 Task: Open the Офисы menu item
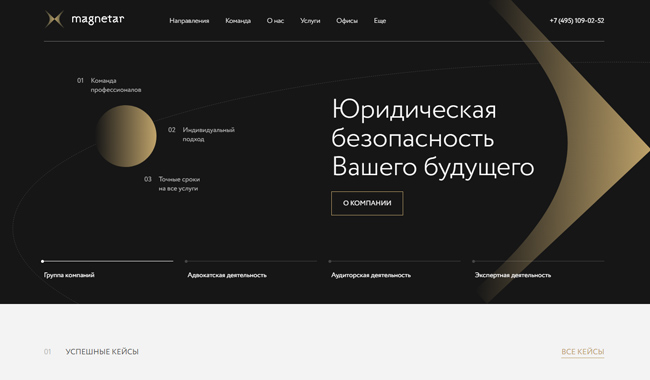pyautogui.click(x=347, y=21)
